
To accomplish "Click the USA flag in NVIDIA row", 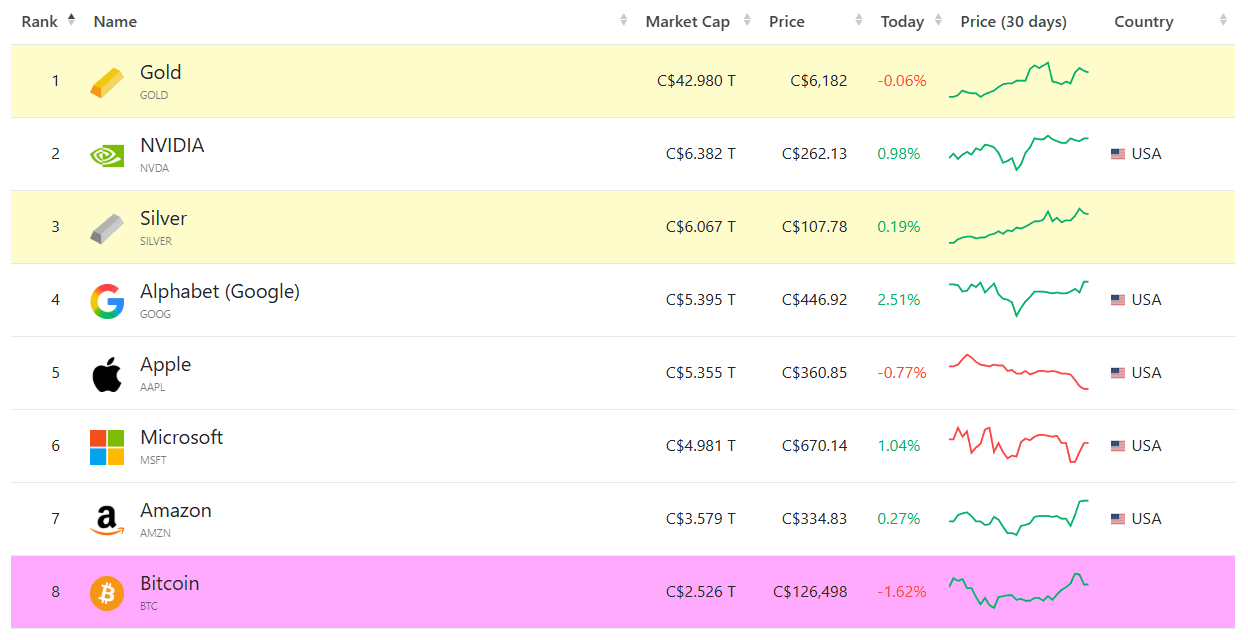I will [1118, 154].
